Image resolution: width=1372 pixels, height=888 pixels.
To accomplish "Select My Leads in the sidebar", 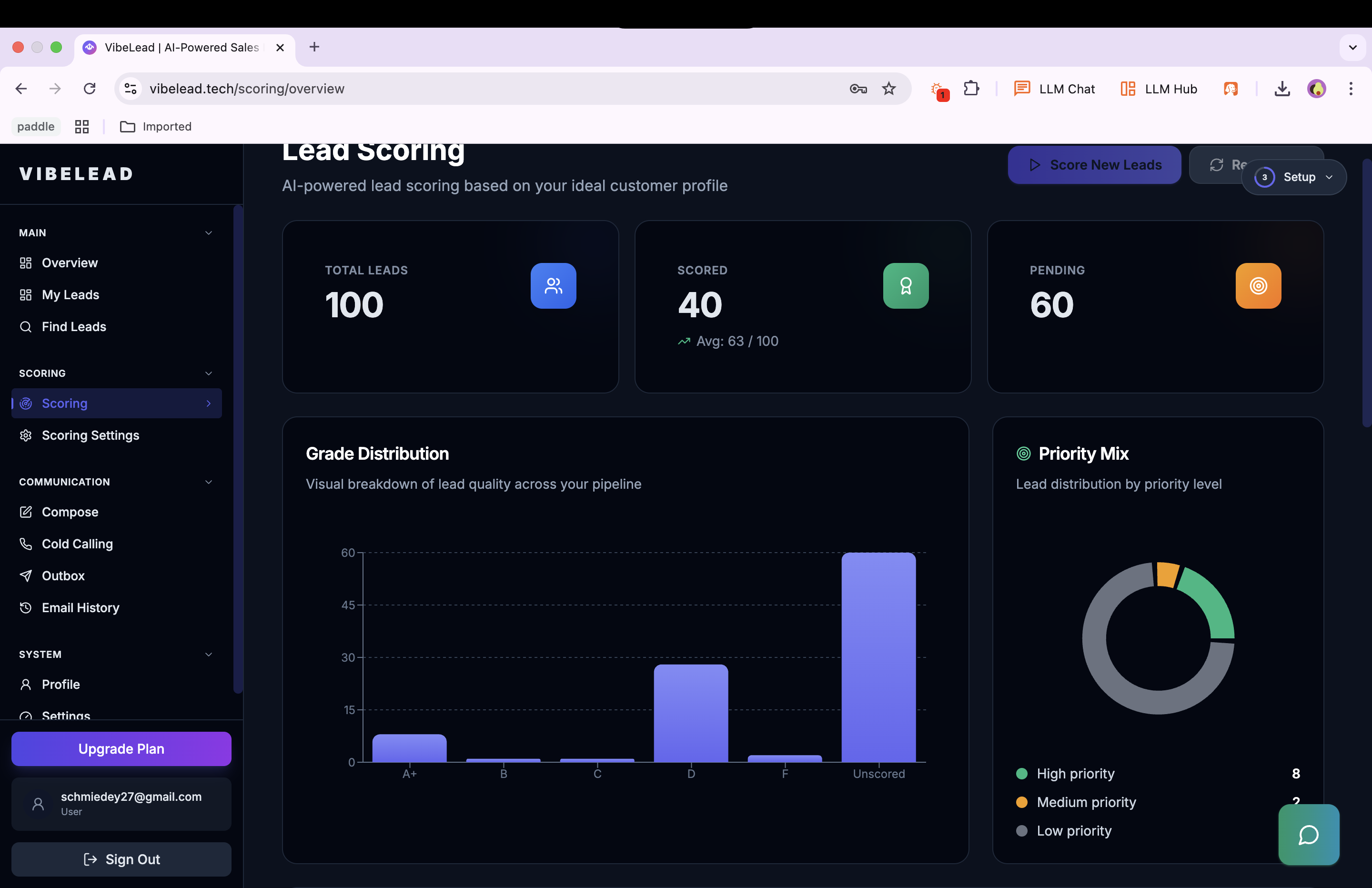I will (70, 294).
